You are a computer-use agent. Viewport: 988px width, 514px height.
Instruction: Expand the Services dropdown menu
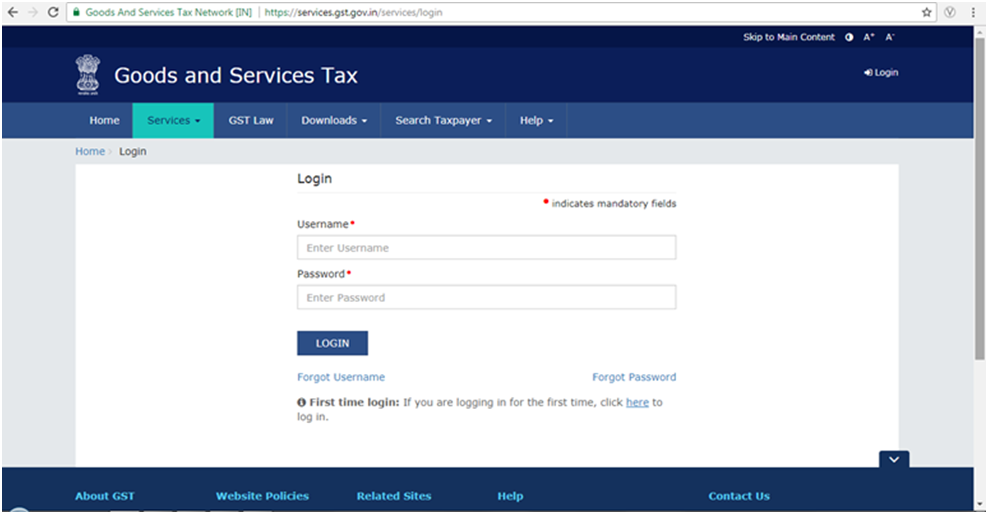(x=173, y=120)
